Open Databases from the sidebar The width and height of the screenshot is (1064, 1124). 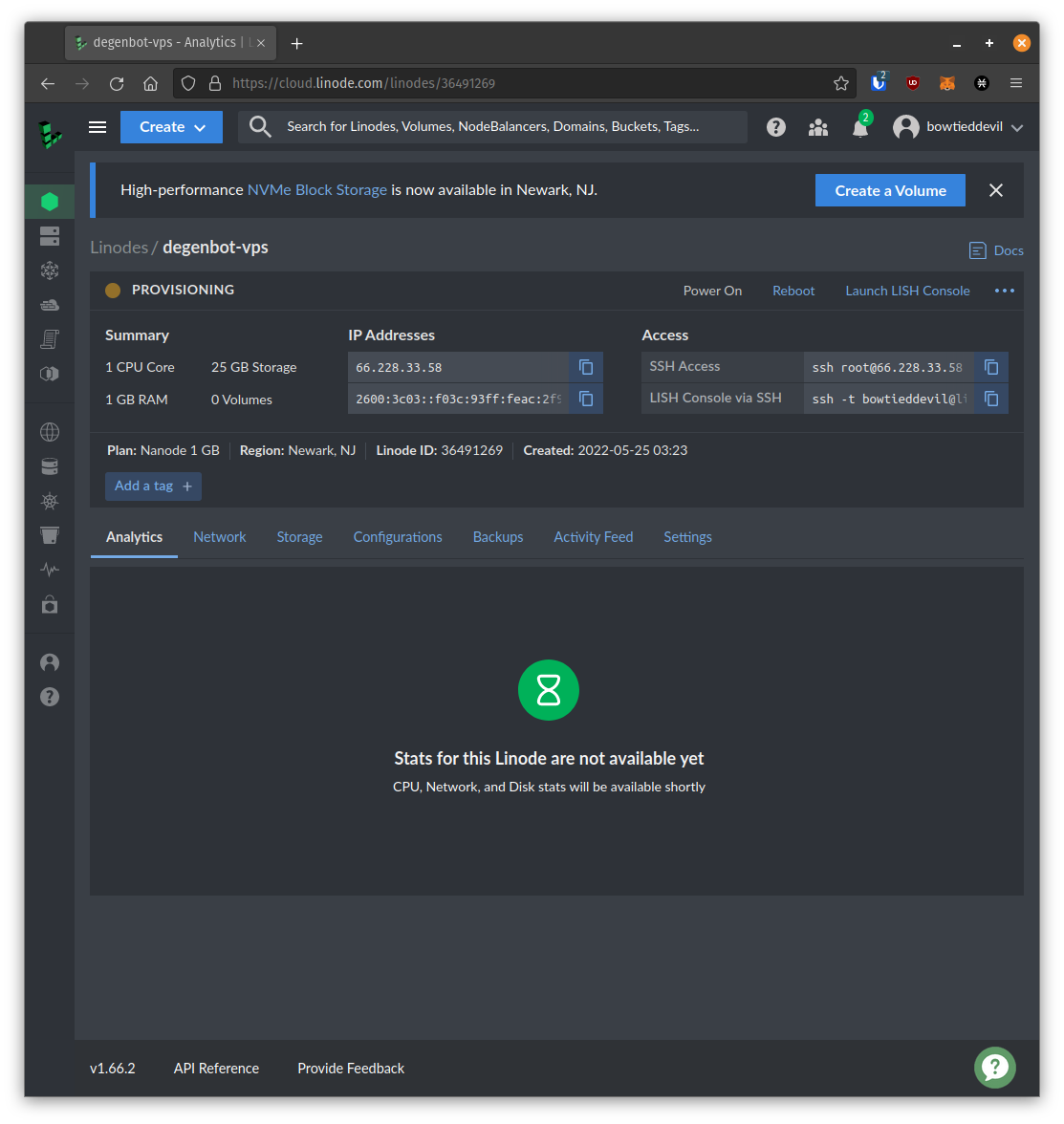pos(50,466)
